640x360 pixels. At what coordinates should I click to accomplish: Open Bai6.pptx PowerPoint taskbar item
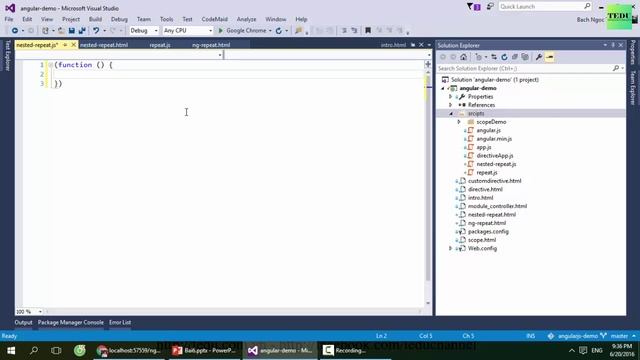pos(204,351)
